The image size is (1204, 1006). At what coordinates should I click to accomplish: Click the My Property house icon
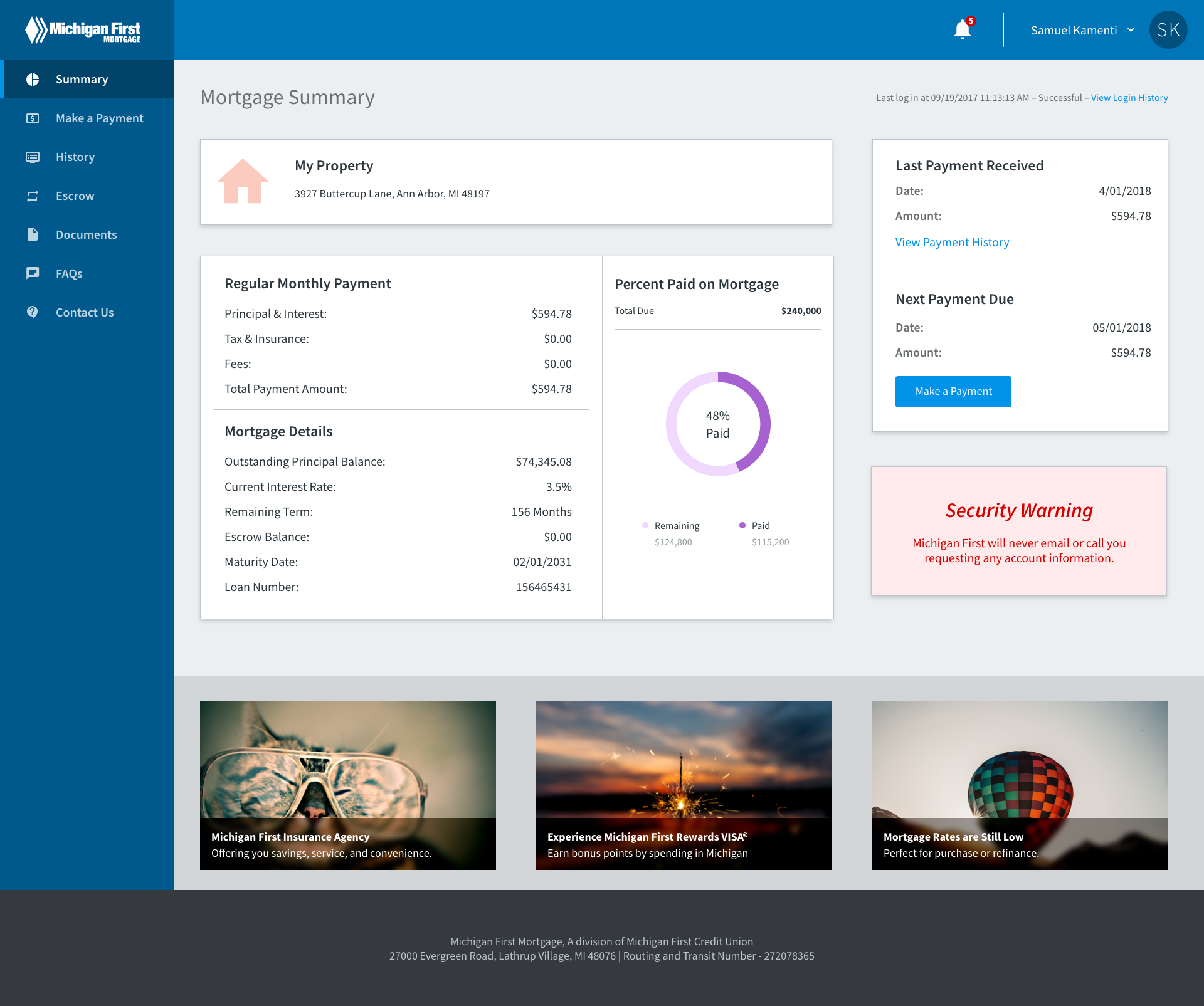[243, 182]
